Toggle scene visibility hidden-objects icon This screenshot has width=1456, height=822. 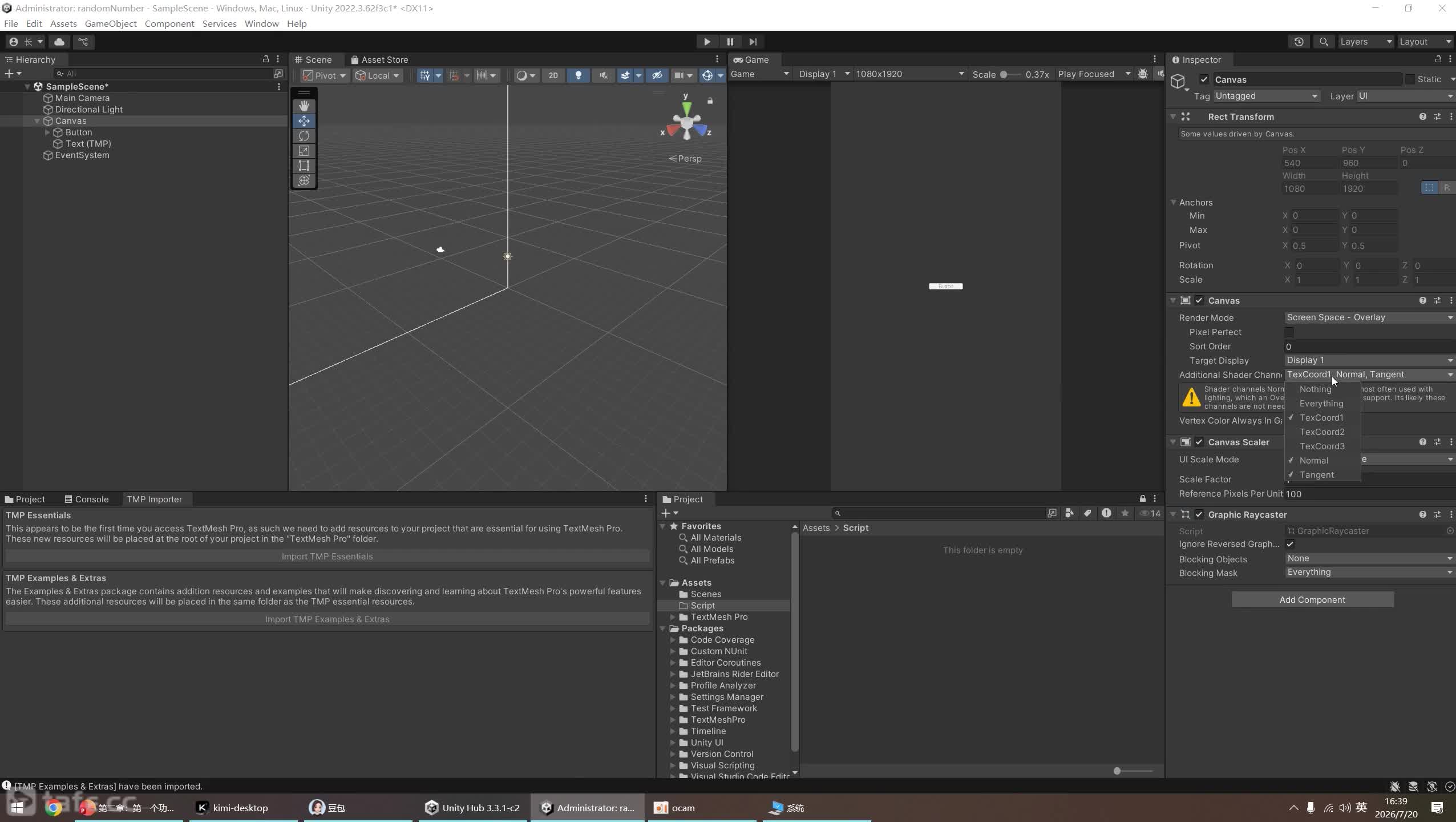(657, 75)
